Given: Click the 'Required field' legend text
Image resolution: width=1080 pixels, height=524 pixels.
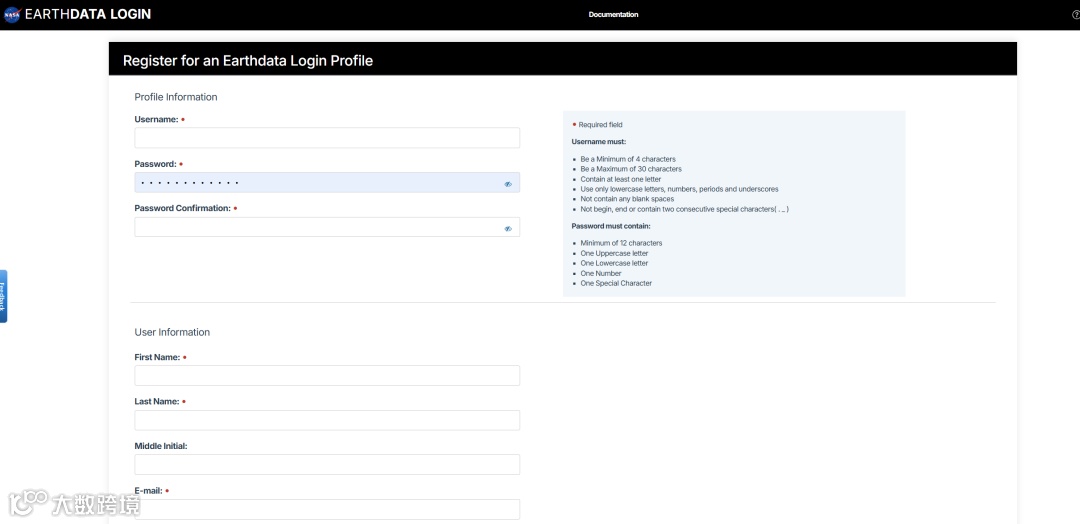Looking at the screenshot, I should pyautogui.click(x=601, y=125).
